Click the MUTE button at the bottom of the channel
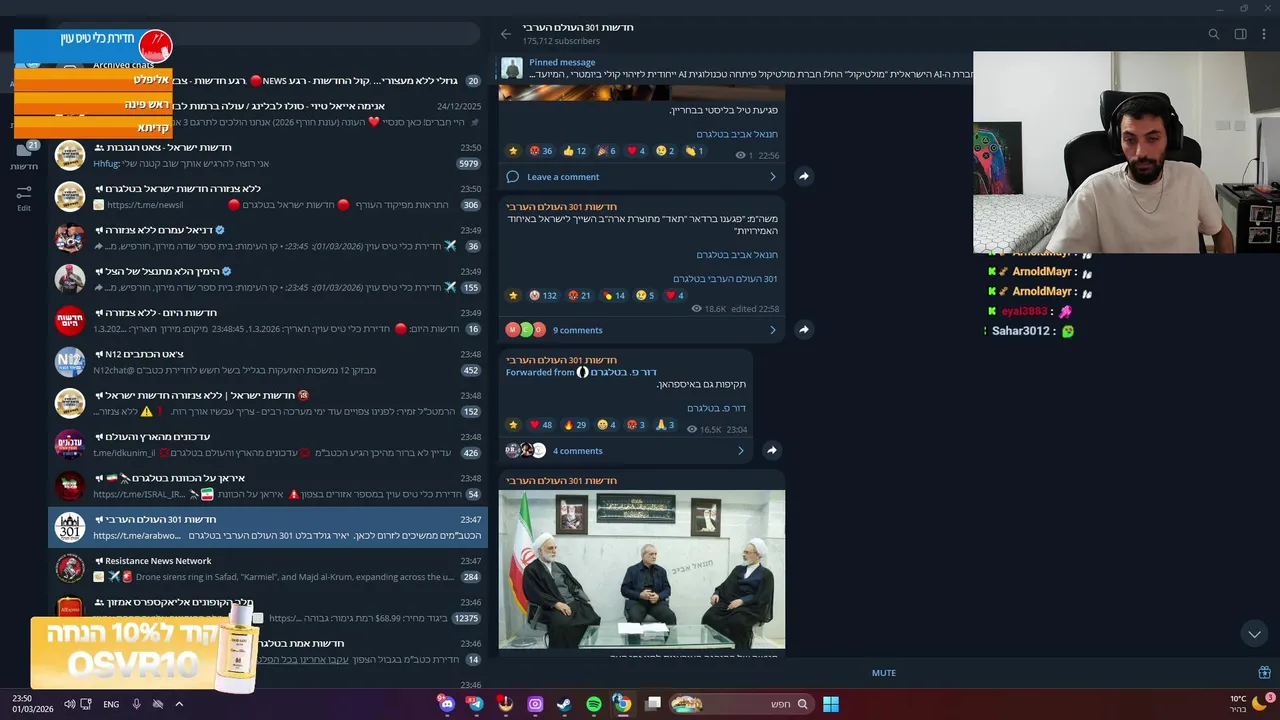Image resolution: width=1280 pixels, height=720 pixels. (884, 673)
